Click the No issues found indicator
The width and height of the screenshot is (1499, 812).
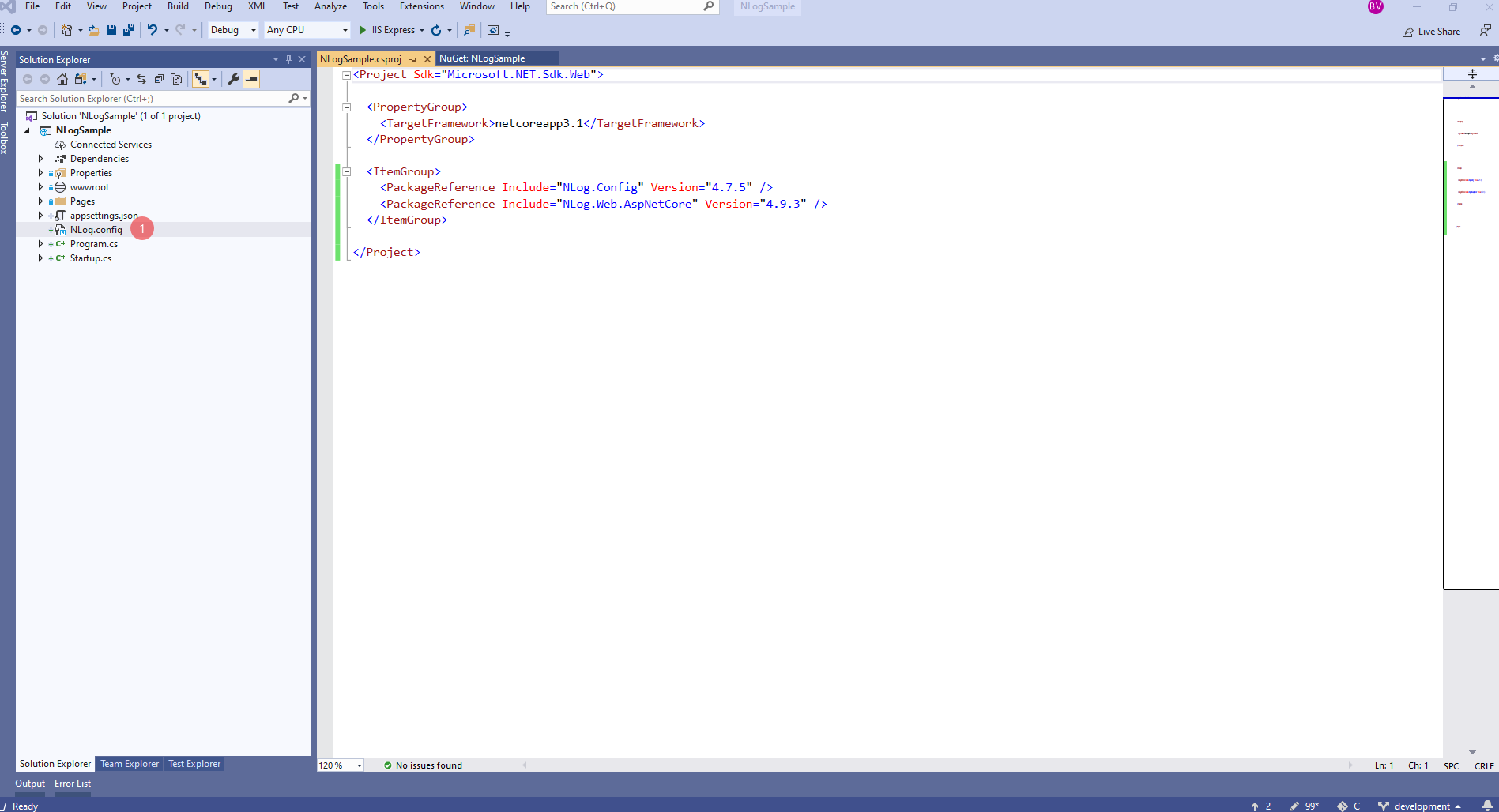423,765
